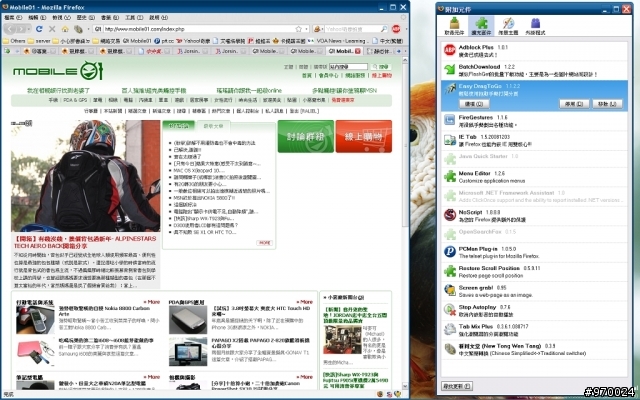The width and height of the screenshot is (640, 400).
Task: Click the Disable button for Easy DragToGo
Action: click(x=574, y=104)
